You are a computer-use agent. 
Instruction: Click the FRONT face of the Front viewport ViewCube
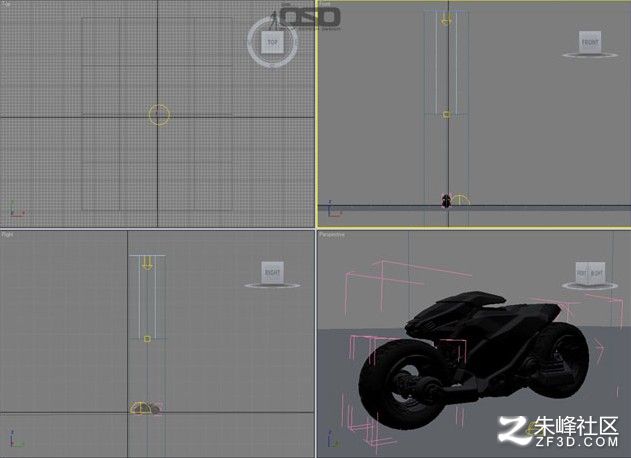590,42
